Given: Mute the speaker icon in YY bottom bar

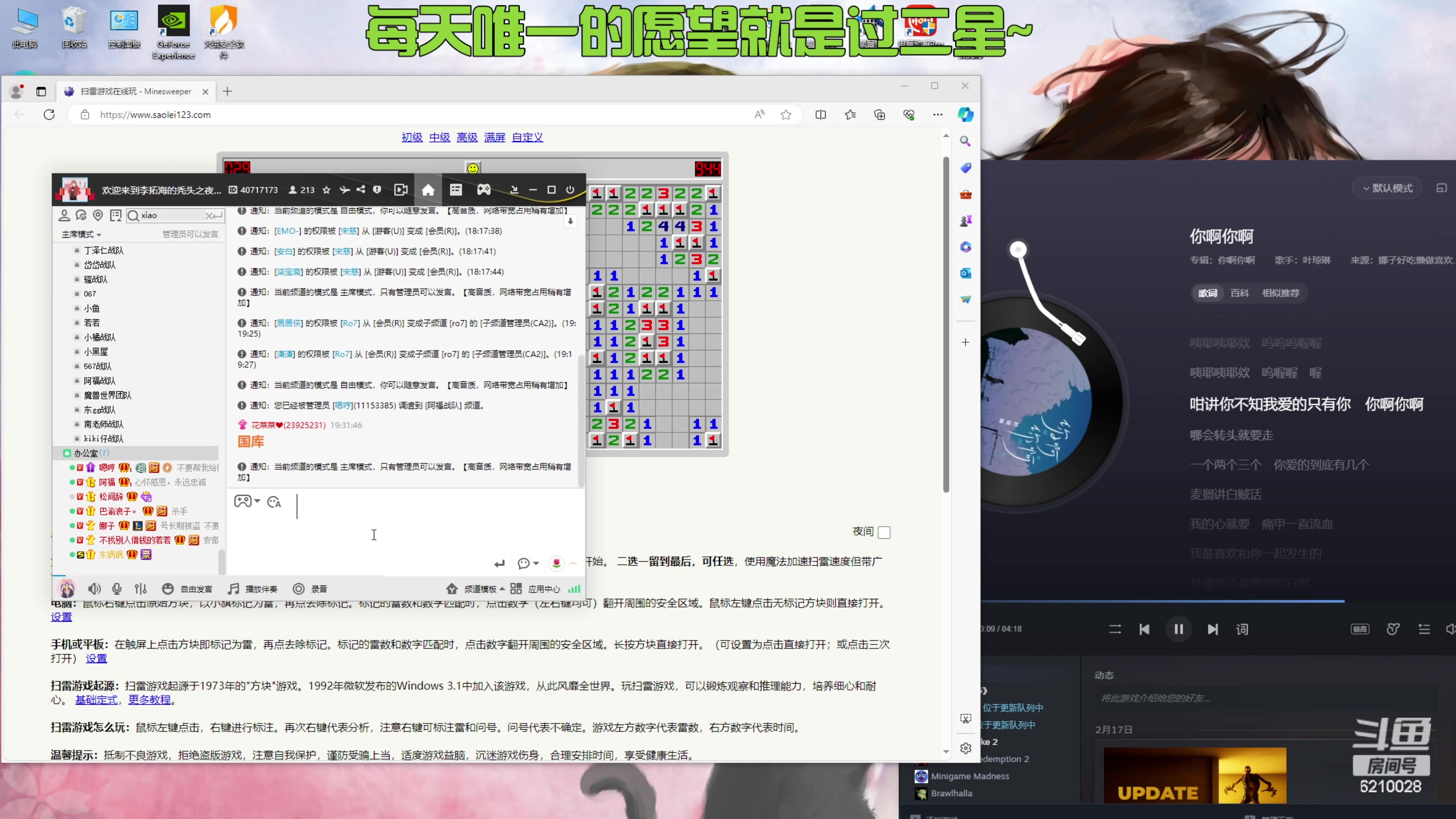Looking at the screenshot, I should tap(94, 589).
